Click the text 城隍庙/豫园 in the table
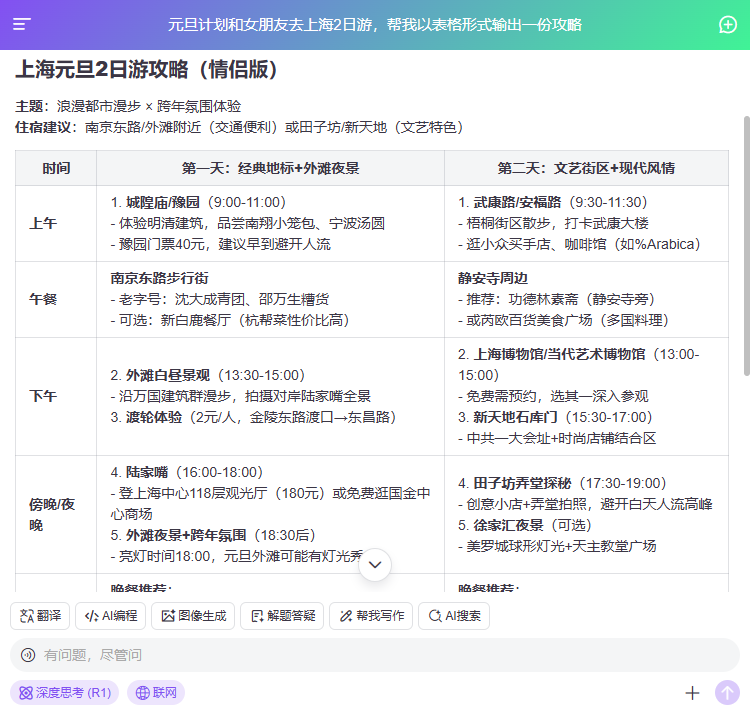Image resolution: width=750 pixels, height=715 pixels. tap(163, 202)
